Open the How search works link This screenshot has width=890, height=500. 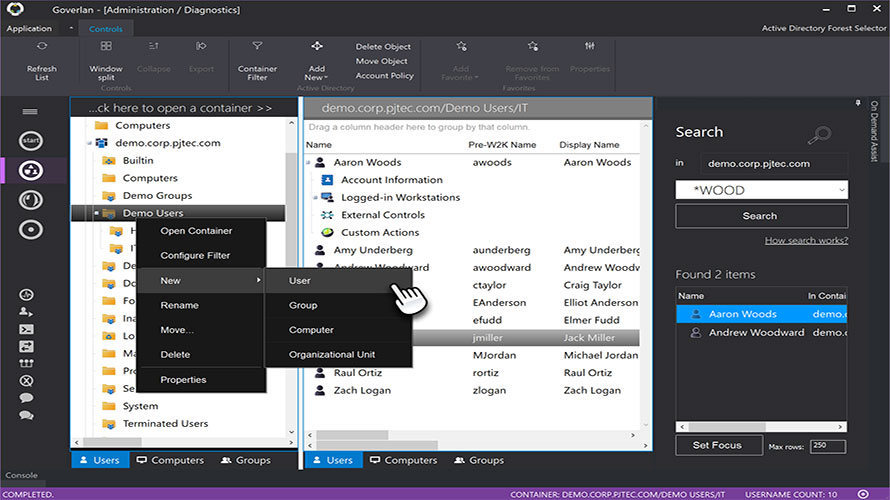[x=806, y=240]
